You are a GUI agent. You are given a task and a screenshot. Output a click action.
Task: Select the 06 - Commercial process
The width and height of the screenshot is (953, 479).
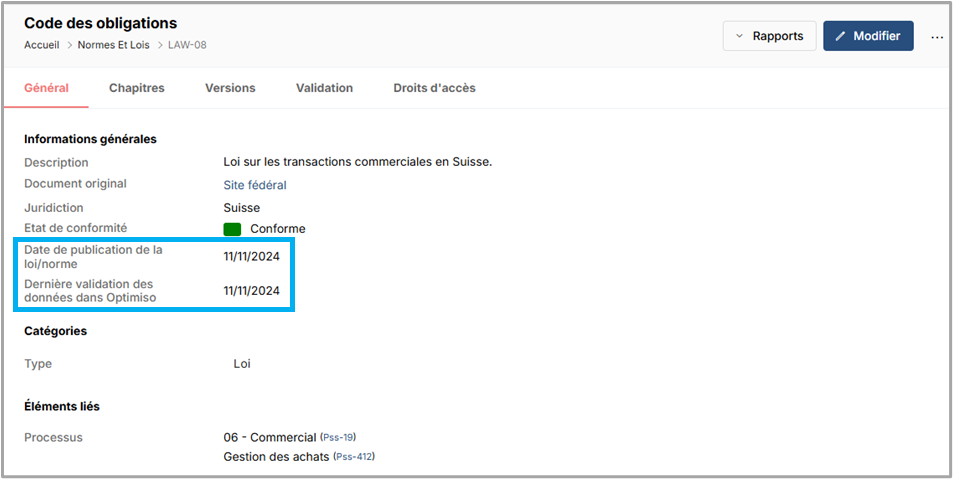tap(269, 438)
